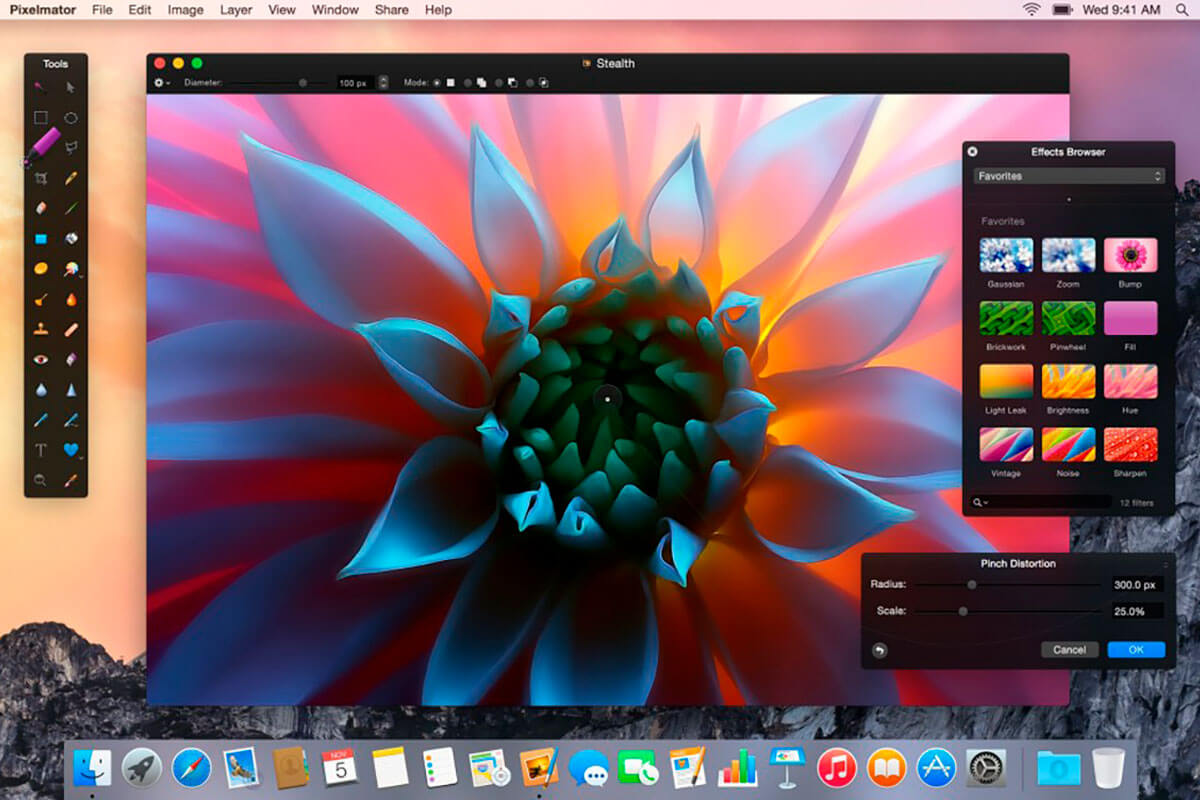Select the Polygonal Lasso tool
Image resolution: width=1200 pixels, height=800 pixels.
point(71,148)
